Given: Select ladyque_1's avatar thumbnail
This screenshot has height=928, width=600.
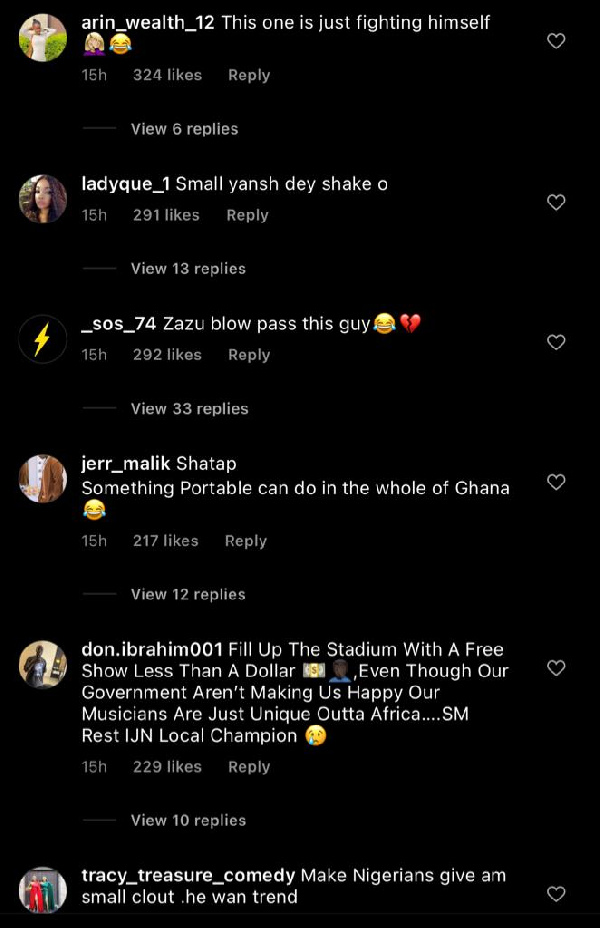Looking at the screenshot, I should [42, 198].
